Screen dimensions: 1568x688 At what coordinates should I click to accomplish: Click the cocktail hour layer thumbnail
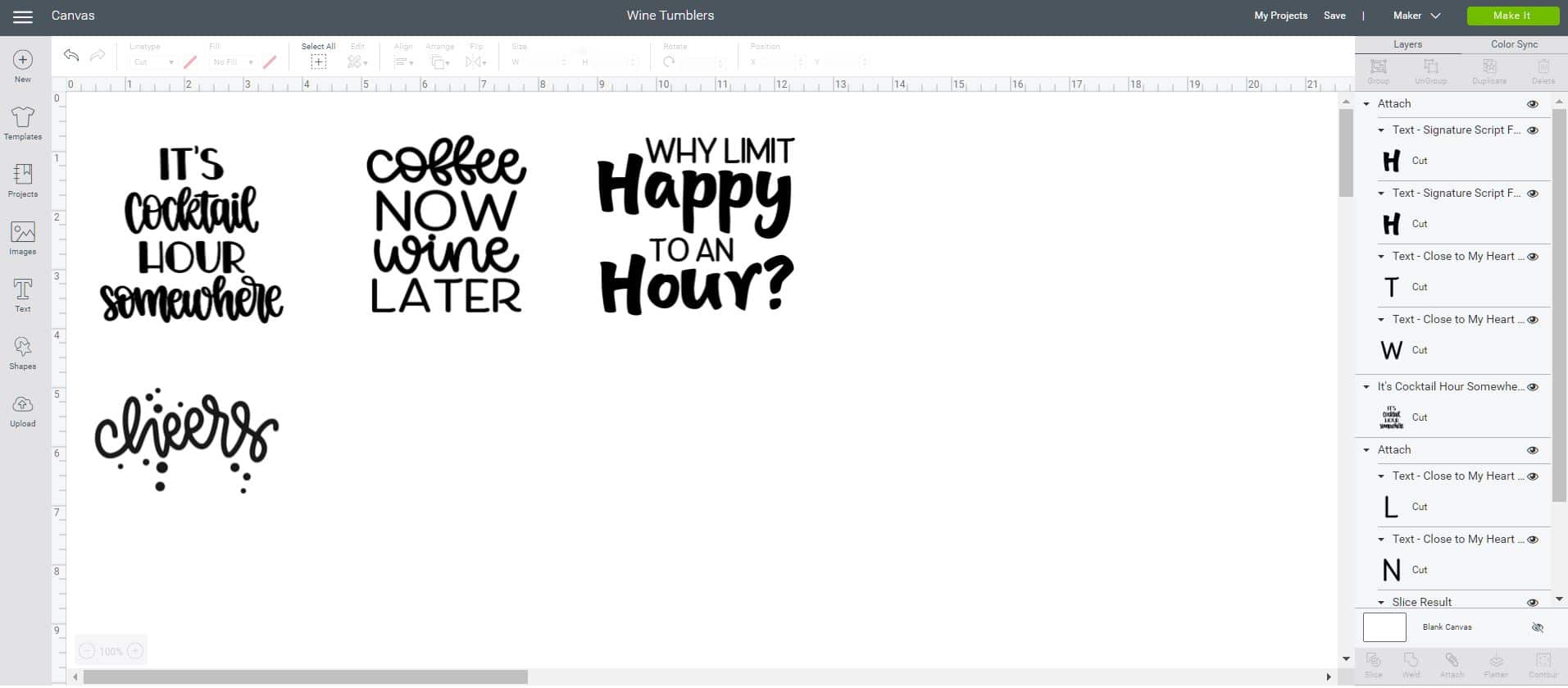tap(1391, 417)
